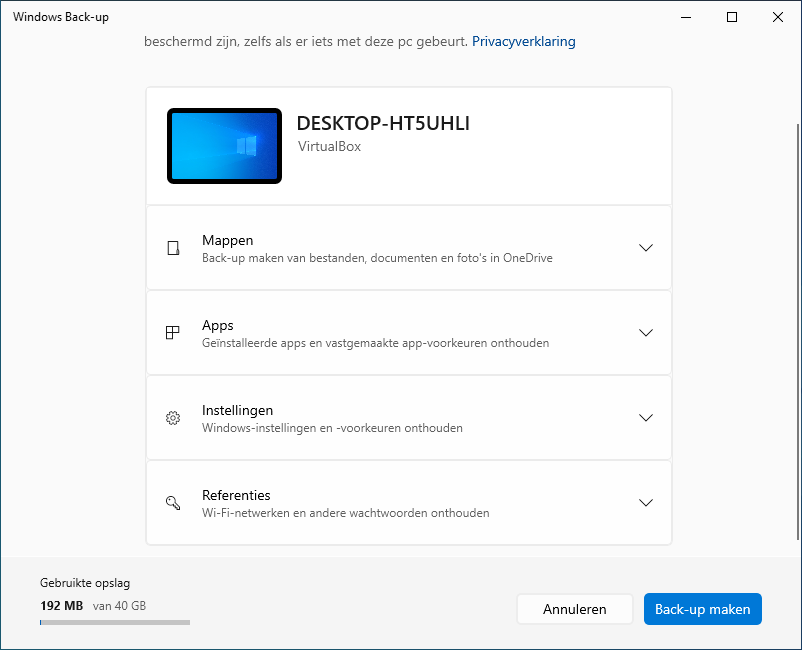
Task: Click the Instellingen gear icon
Action: coord(173,418)
